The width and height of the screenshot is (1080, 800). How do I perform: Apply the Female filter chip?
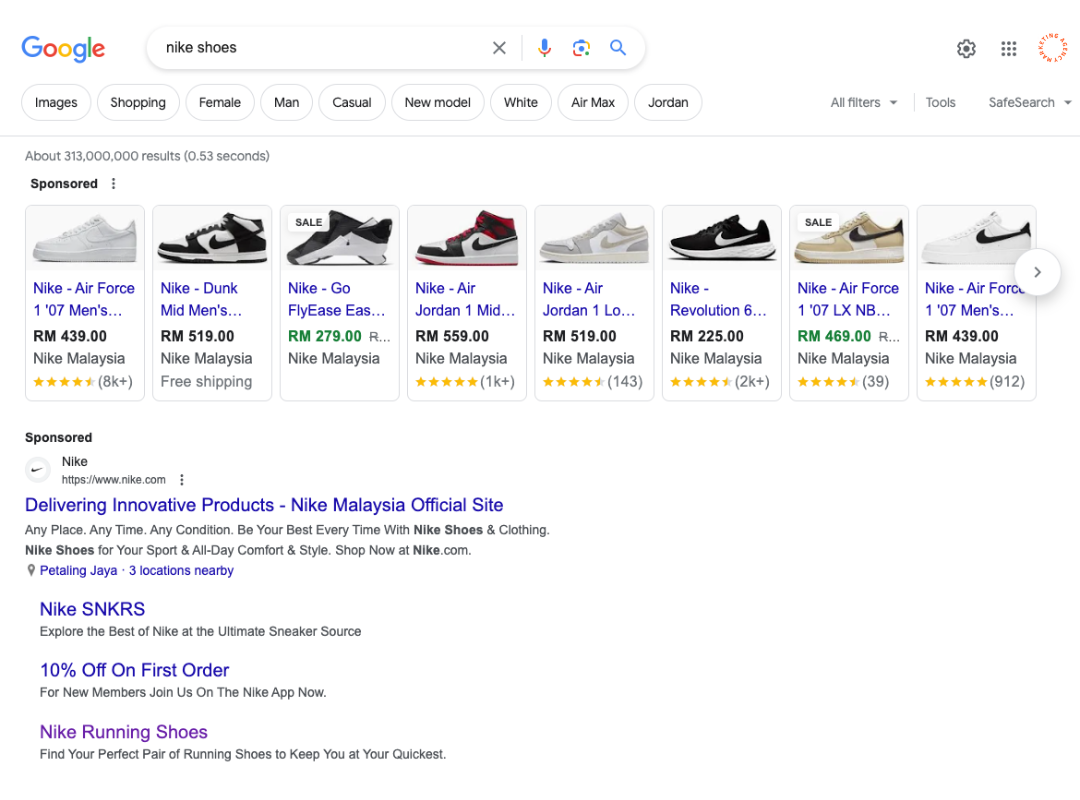tap(220, 103)
